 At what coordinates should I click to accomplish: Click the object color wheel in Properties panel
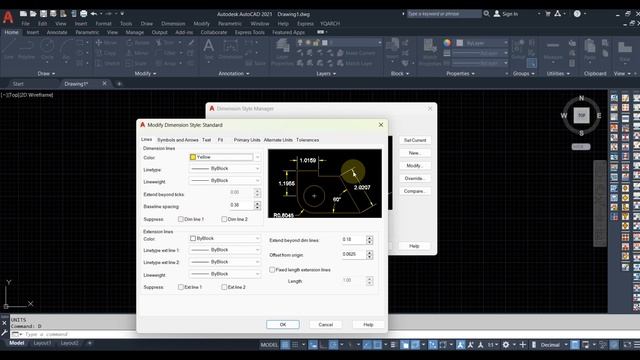pyautogui.click(x=447, y=42)
